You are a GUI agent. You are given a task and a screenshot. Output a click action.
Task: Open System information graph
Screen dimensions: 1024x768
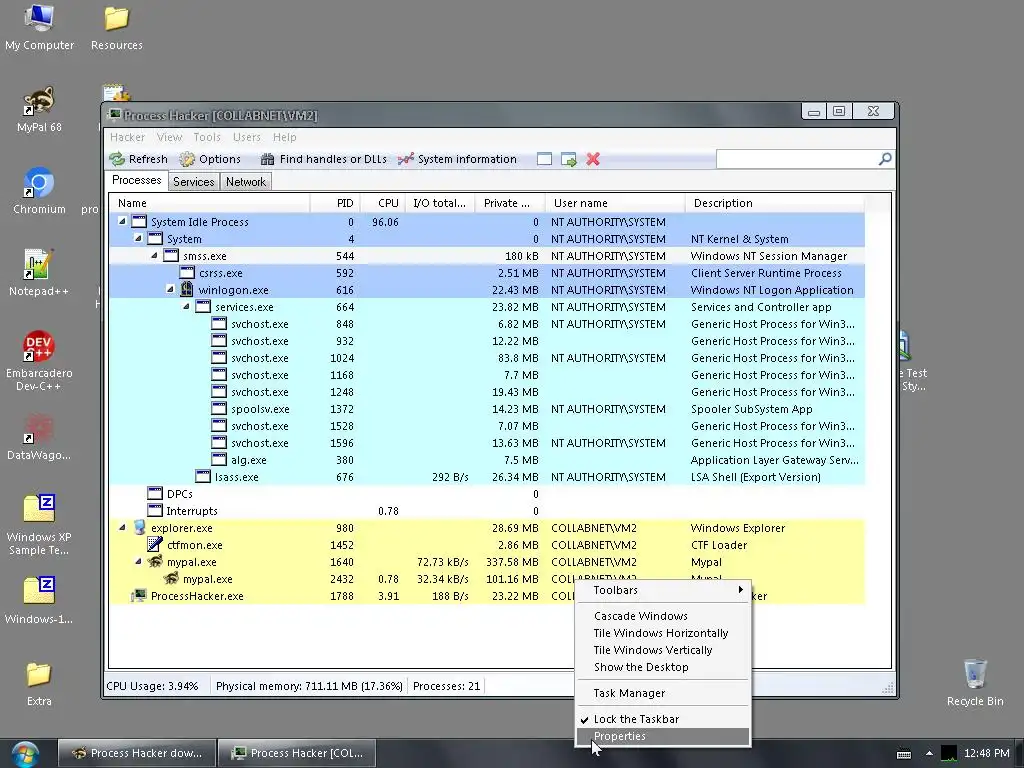click(457, 159)
